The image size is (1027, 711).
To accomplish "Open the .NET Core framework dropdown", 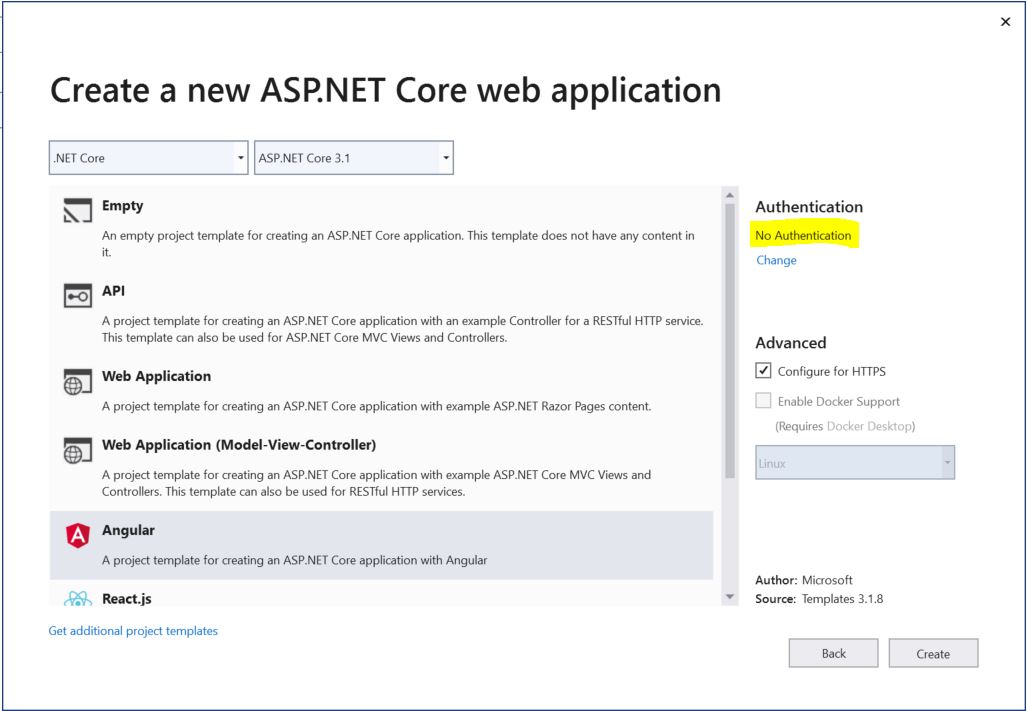I will 149,158.
